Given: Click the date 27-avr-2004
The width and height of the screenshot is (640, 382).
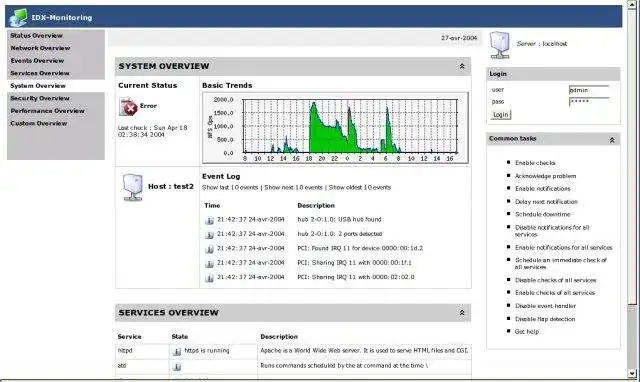Looking at the screenshot, I should click(x=459, y=38).
